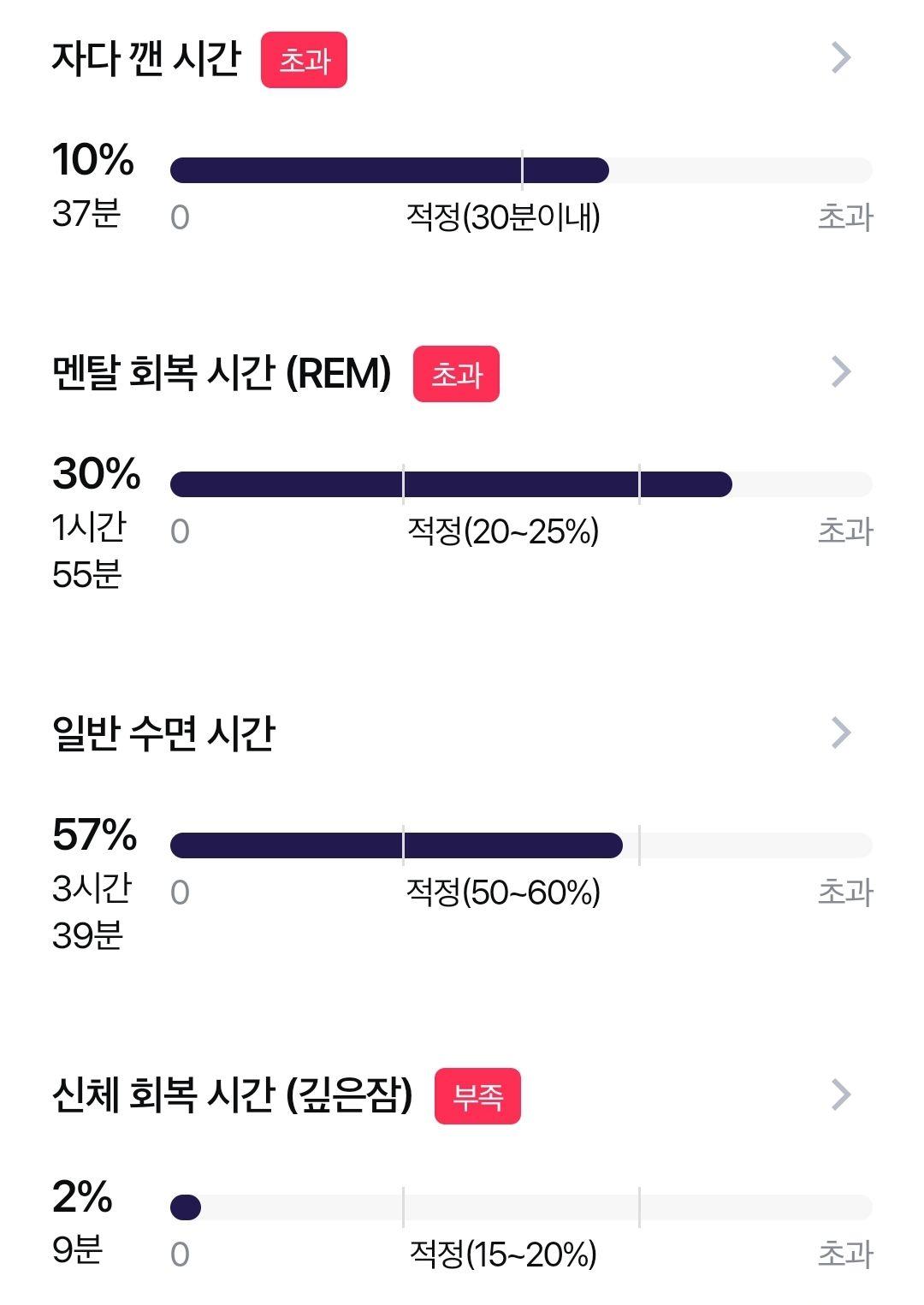Open 신체 회복 시간 (깊은잠) chevron
924x1305 pixels.
pos(842,1094)
